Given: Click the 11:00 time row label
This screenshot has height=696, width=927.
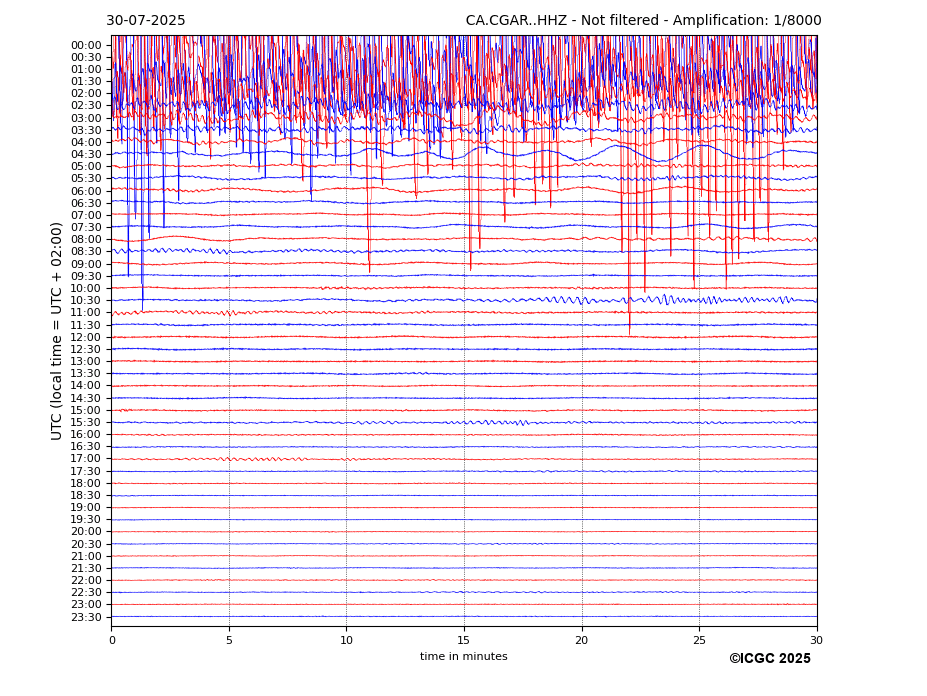Looking at the screenshot, I should tap(86, 313).
